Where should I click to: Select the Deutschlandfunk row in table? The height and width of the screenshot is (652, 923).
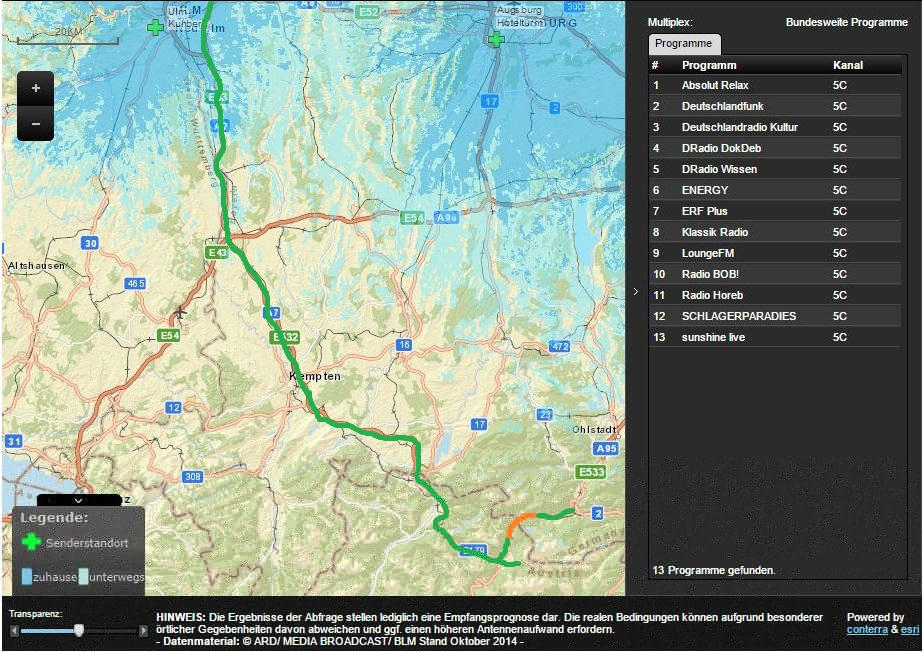click(776, 106)
